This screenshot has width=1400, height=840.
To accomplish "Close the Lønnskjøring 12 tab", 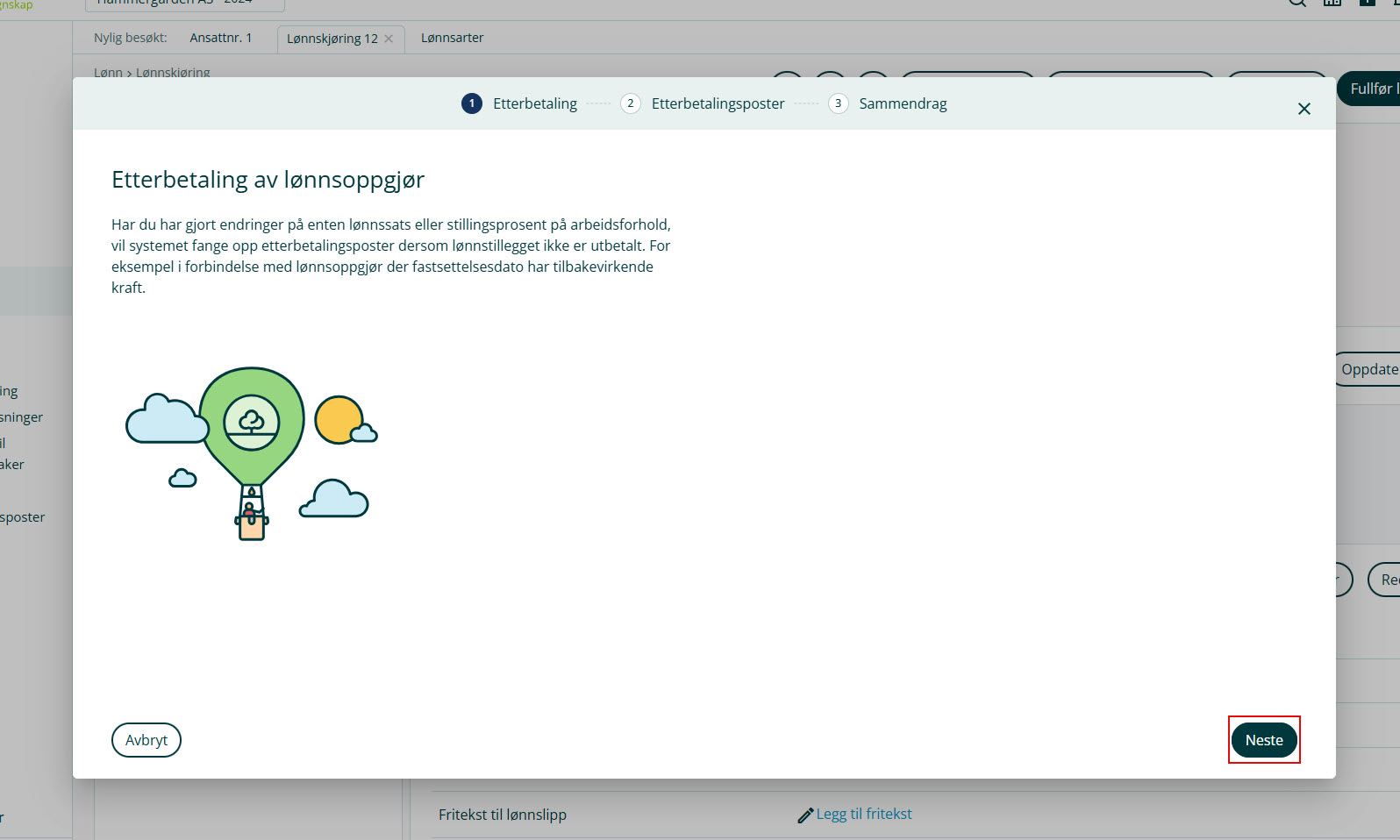I will [389, 39].
